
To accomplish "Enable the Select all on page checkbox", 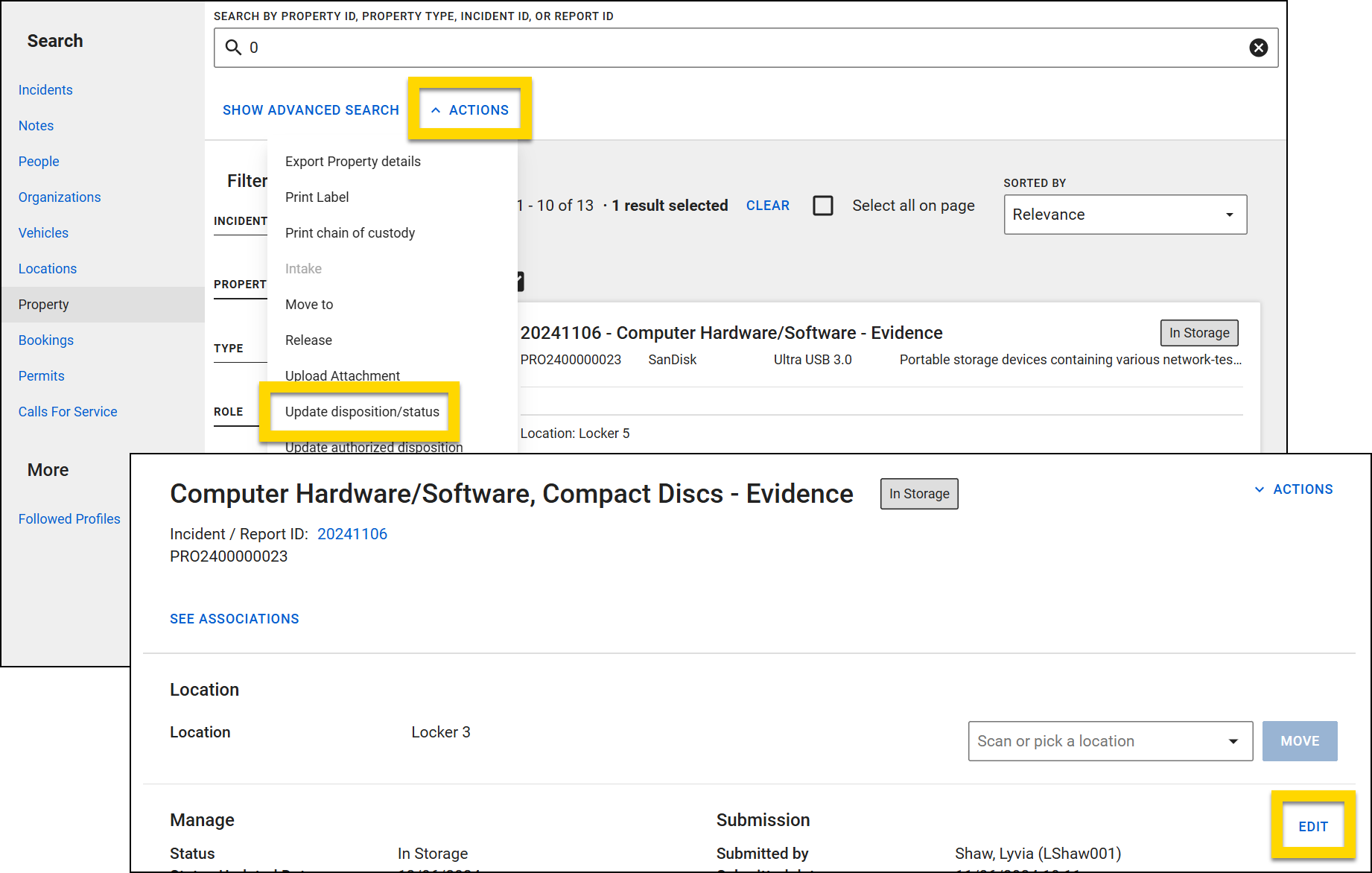I will [x=823, y=206].
